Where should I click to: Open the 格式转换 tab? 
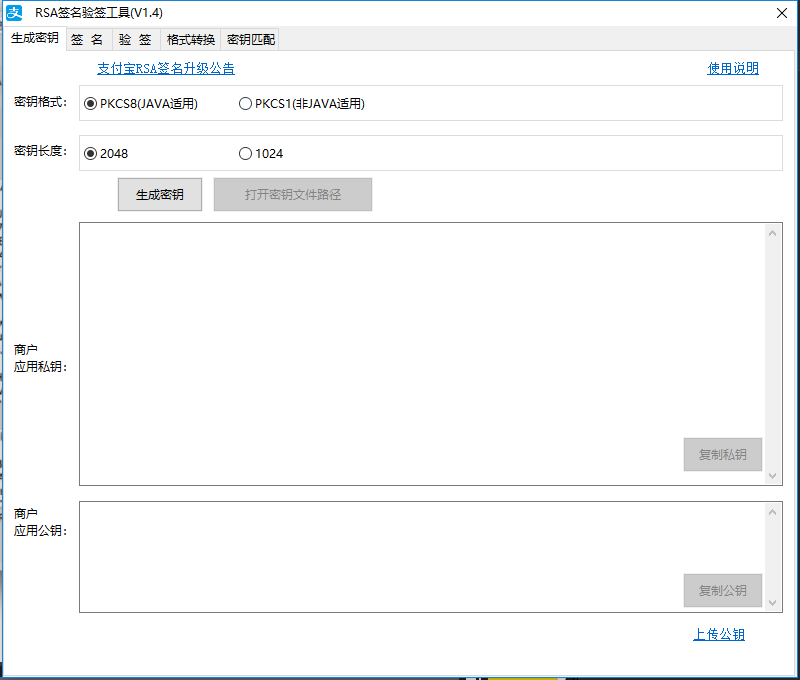(190, 40)
